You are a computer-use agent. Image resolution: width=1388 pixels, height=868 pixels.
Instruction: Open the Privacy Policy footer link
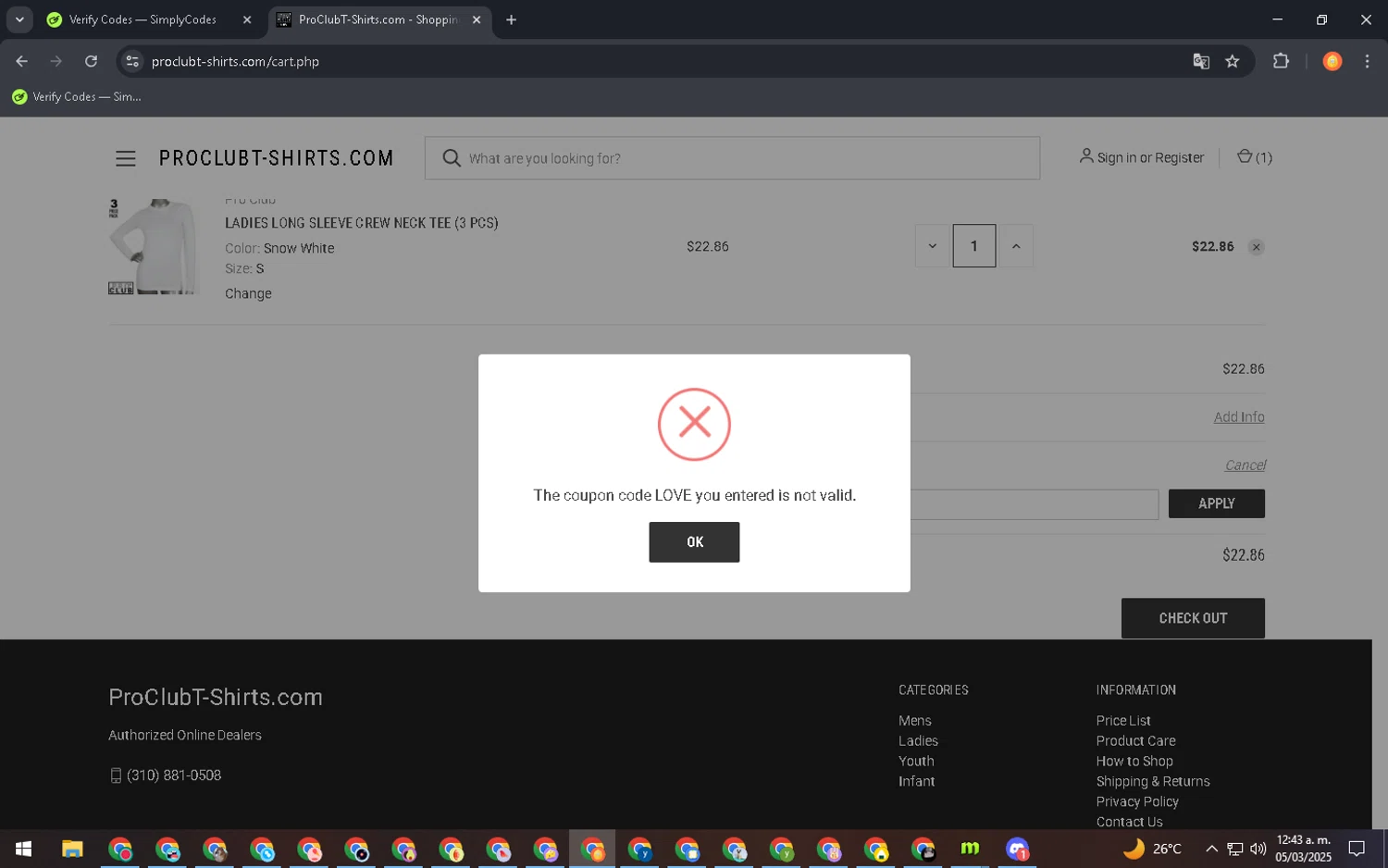pyautogui.click(x=1137, y=802)
